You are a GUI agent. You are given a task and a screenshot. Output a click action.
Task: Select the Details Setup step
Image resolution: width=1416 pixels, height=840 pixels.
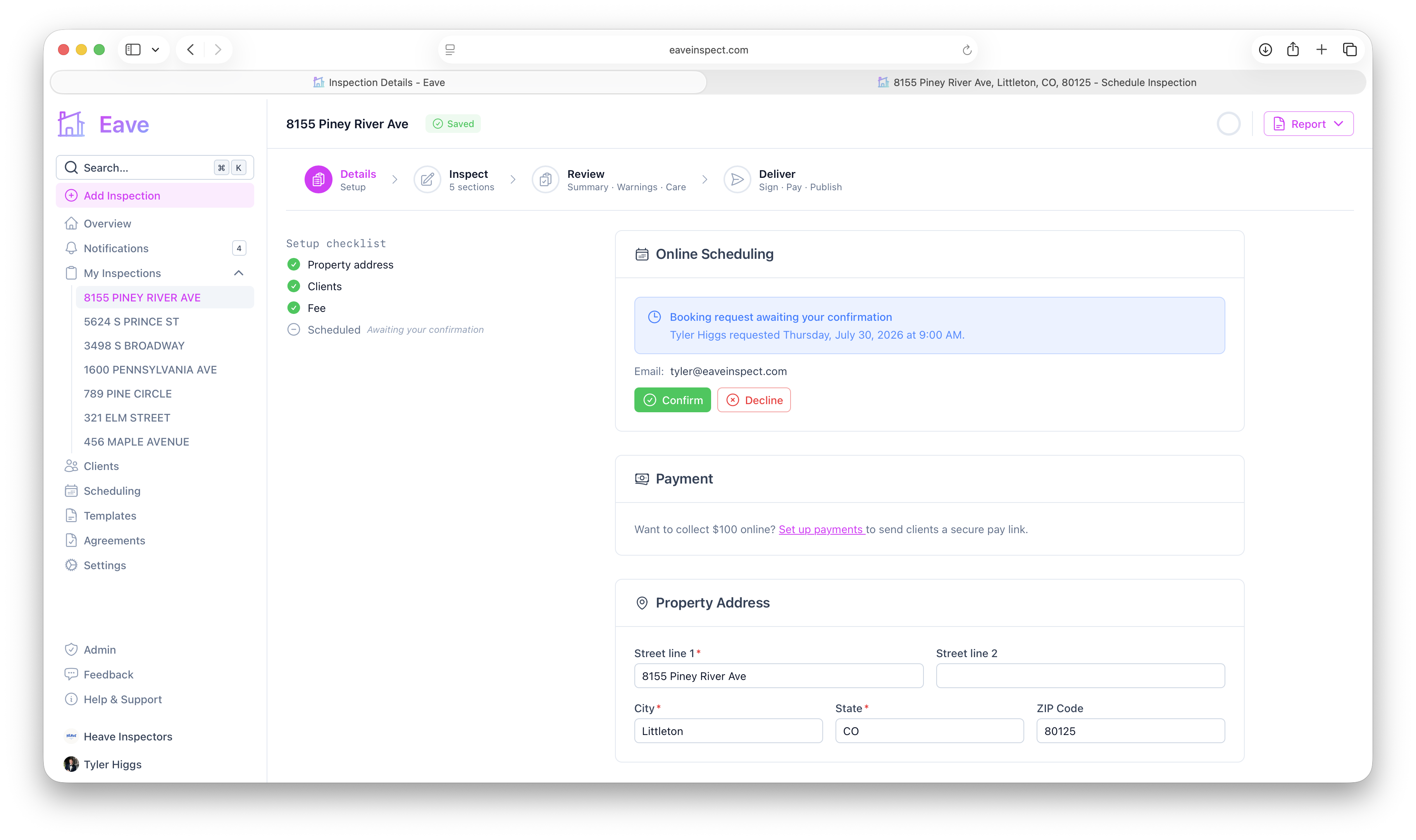click(x=341, y=180)
